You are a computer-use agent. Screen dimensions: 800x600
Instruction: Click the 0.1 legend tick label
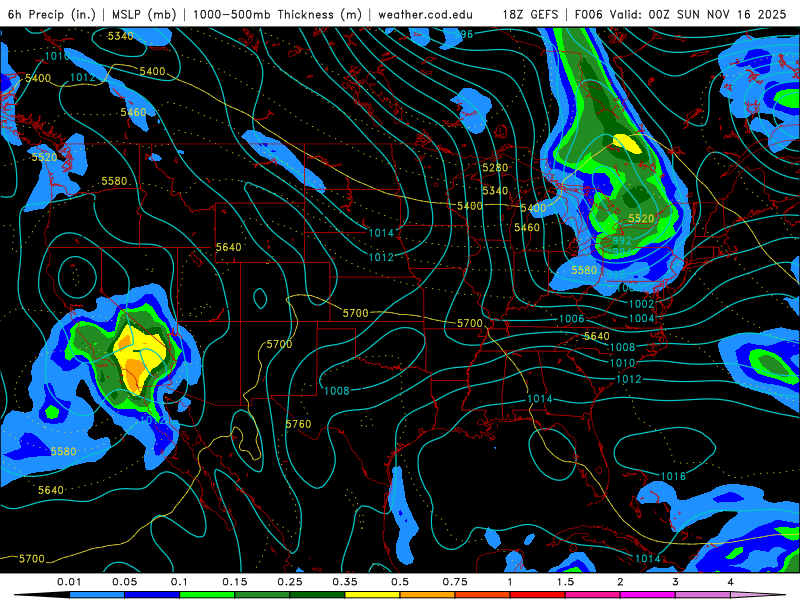(179, 582)
